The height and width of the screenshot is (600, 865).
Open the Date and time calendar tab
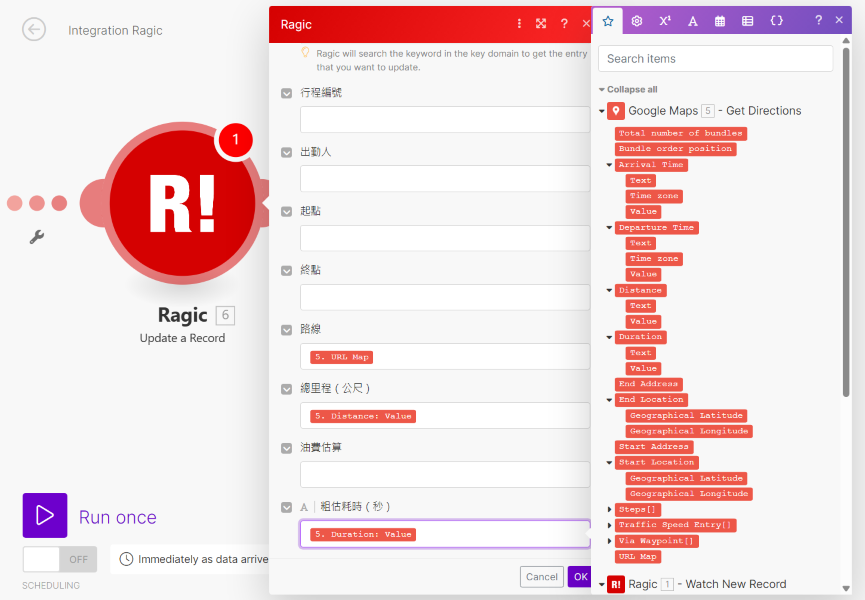[x=720, y=21]
